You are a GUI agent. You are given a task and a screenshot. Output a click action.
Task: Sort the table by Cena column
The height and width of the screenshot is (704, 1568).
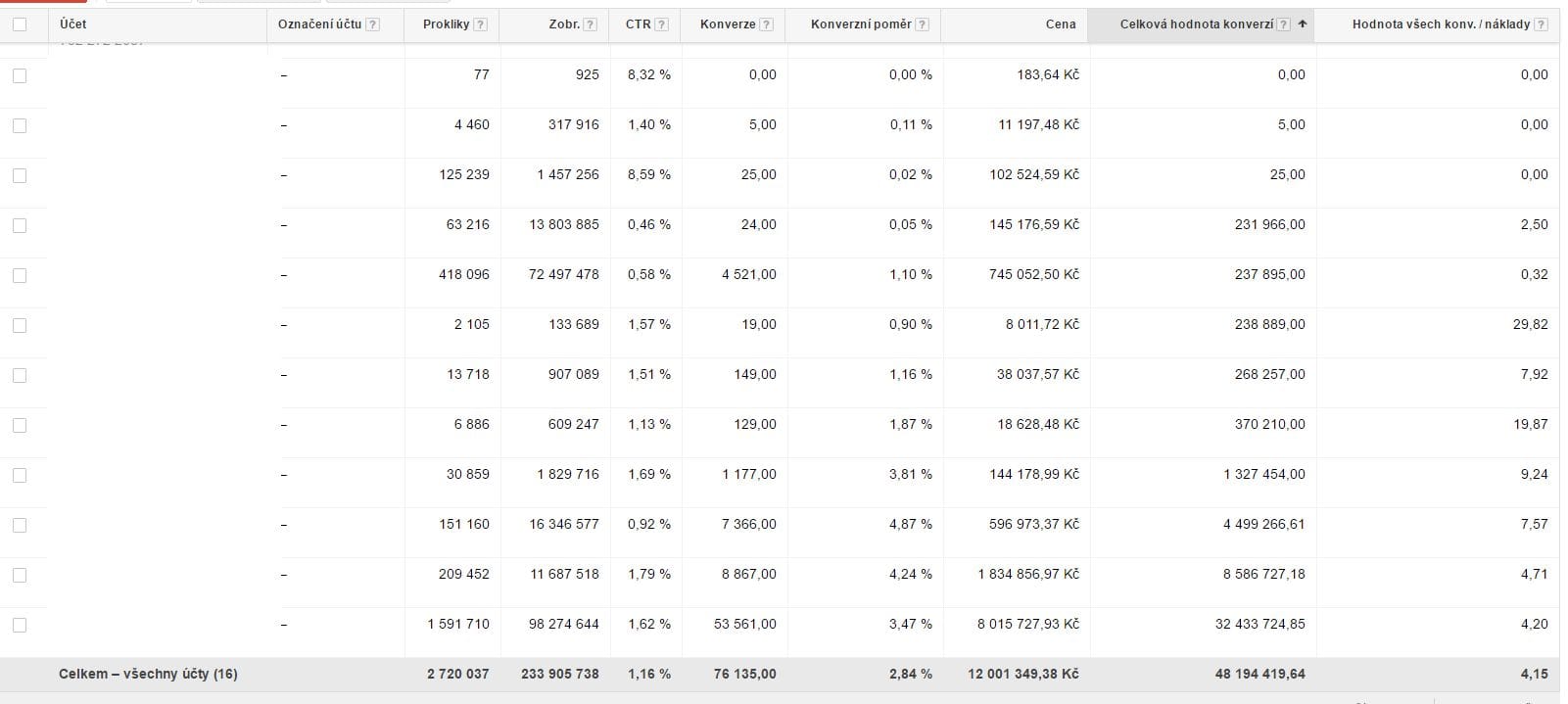[1060, 24]
